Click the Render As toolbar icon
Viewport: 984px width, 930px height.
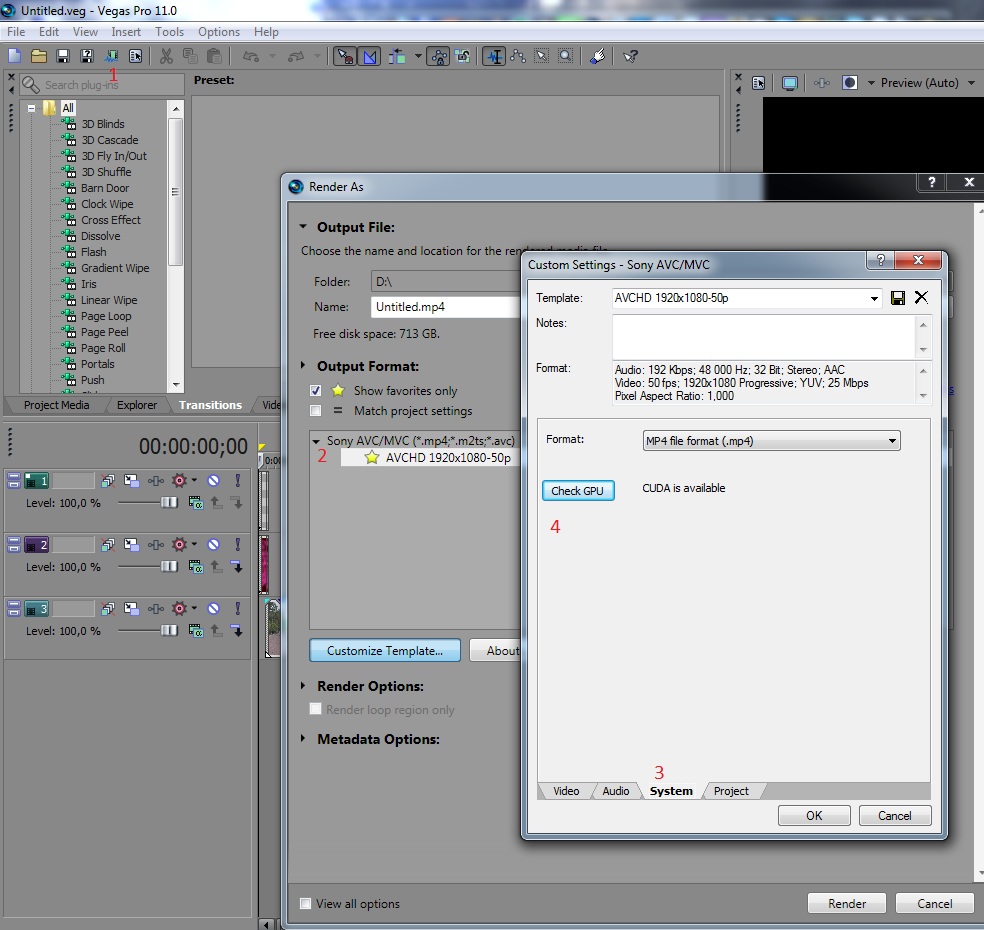point(111,56)
